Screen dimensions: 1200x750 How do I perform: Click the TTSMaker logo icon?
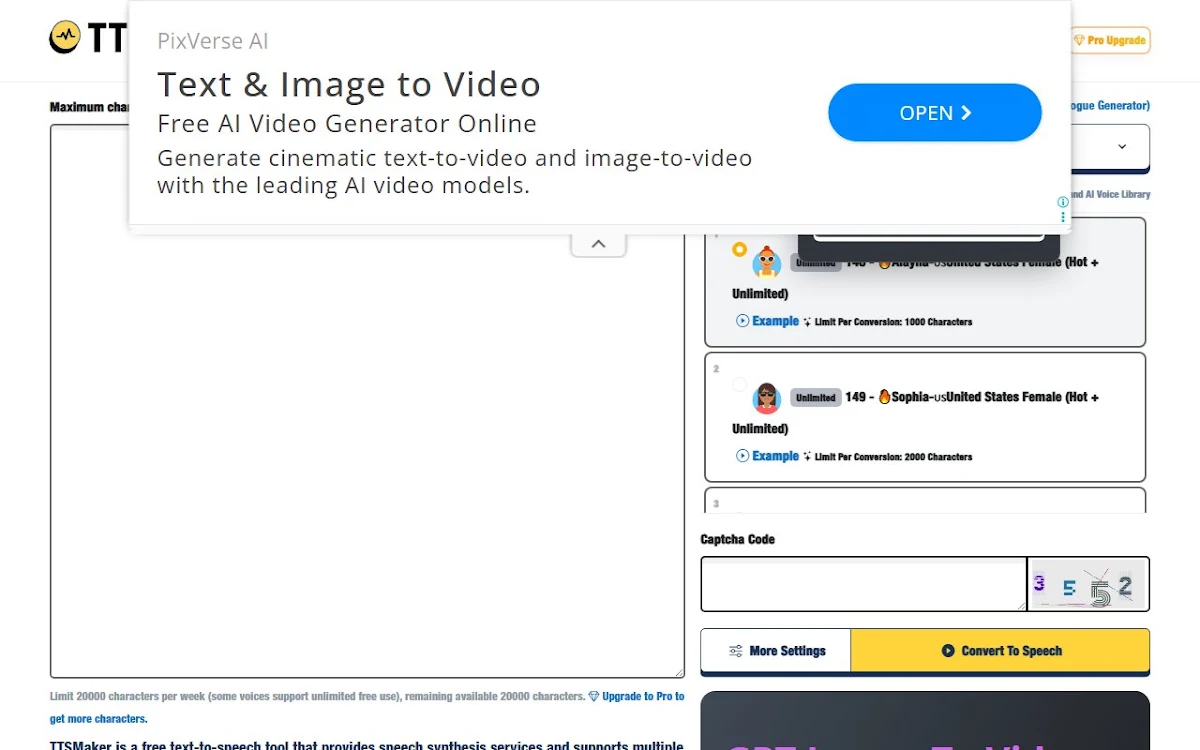pyautogui.click(x=65, y=38)
